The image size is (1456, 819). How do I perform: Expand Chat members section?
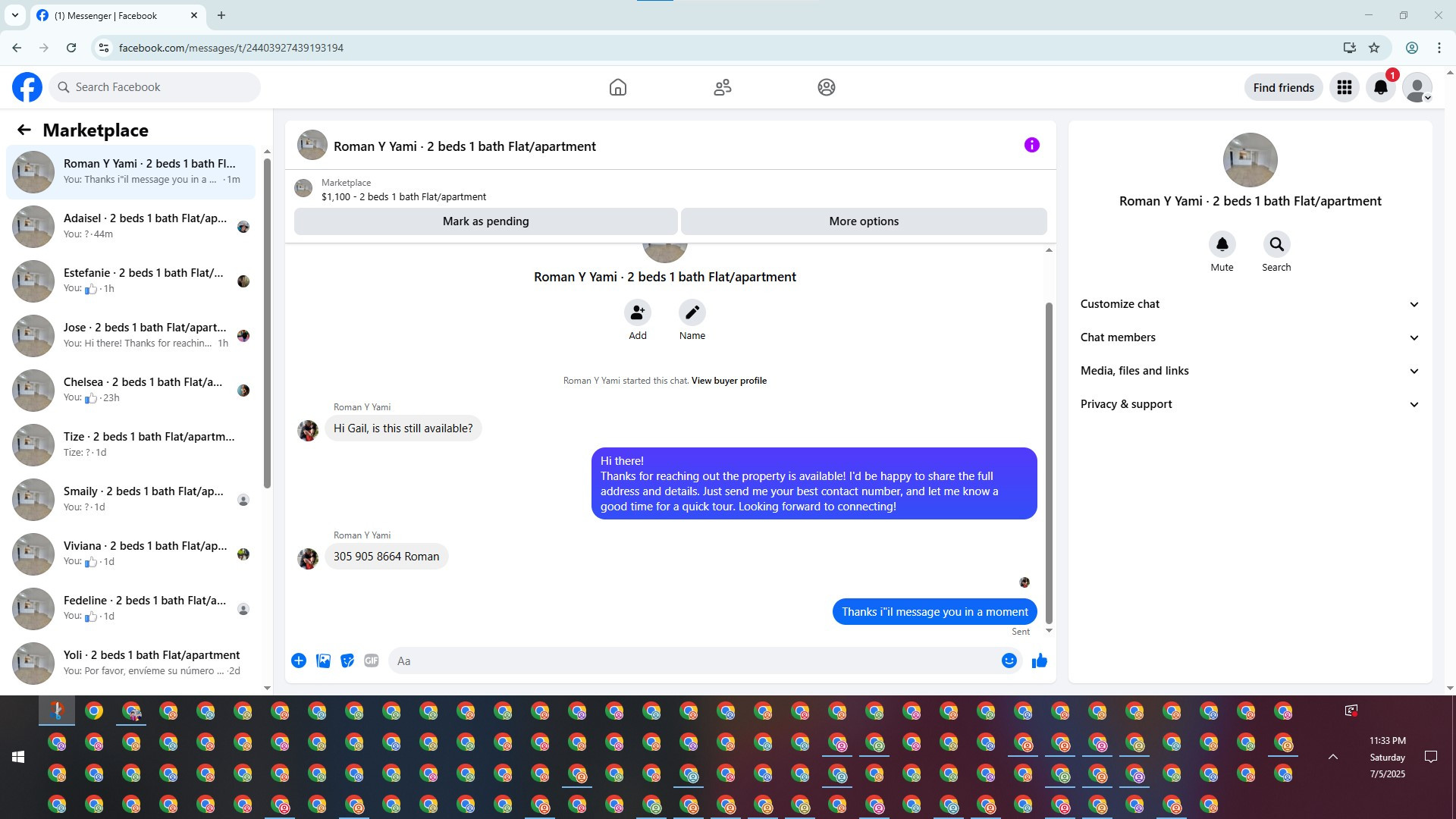click(1249, 337)
